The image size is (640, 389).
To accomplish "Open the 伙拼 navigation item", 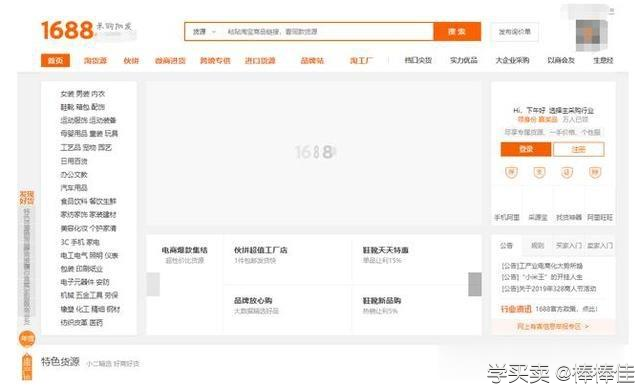I will click(x=131, y=60).
